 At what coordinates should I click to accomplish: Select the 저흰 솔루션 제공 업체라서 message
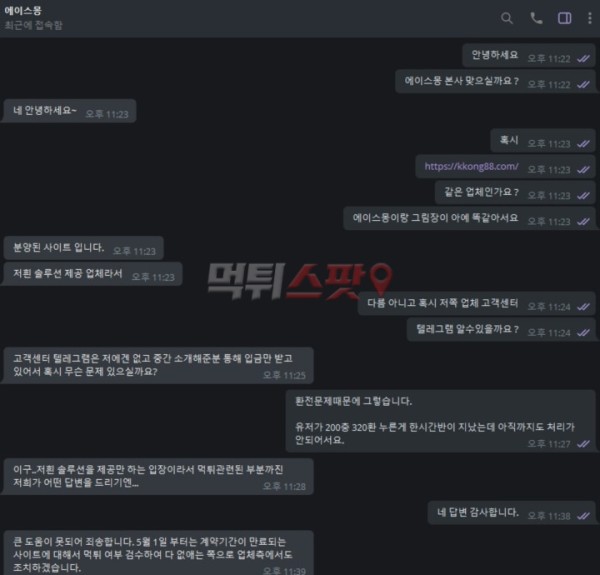coord(93,274)
